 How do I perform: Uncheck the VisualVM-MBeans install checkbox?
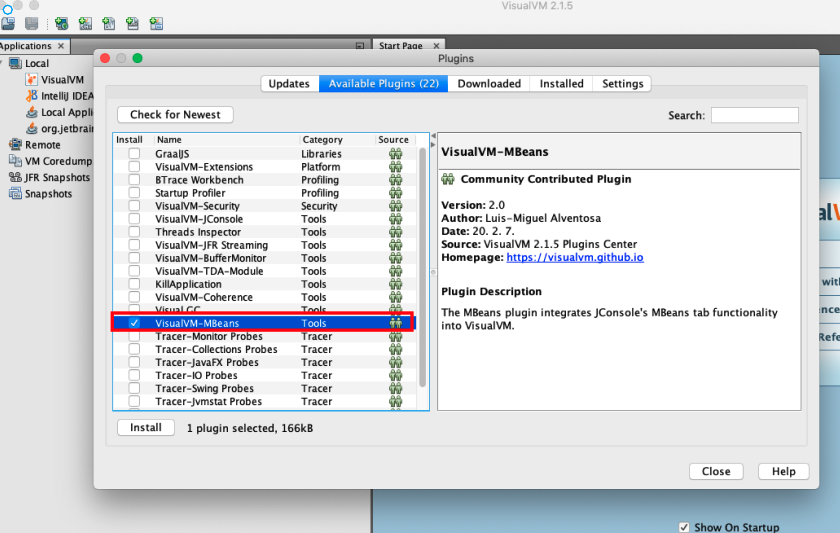coord(134,323)
